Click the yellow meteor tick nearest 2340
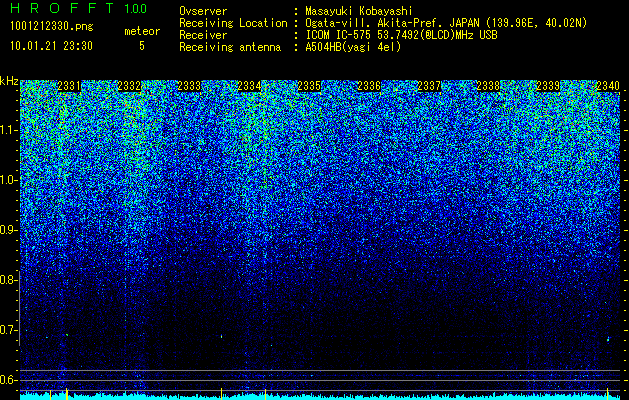The image size is (629, 400). coord(608,393)
